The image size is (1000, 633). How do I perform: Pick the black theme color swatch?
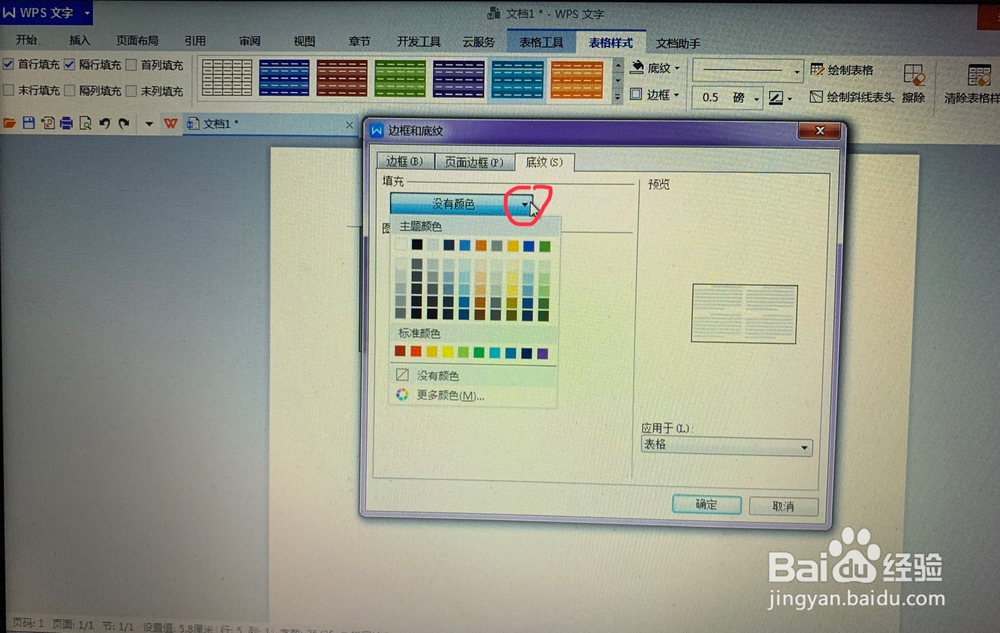[417, 245]
